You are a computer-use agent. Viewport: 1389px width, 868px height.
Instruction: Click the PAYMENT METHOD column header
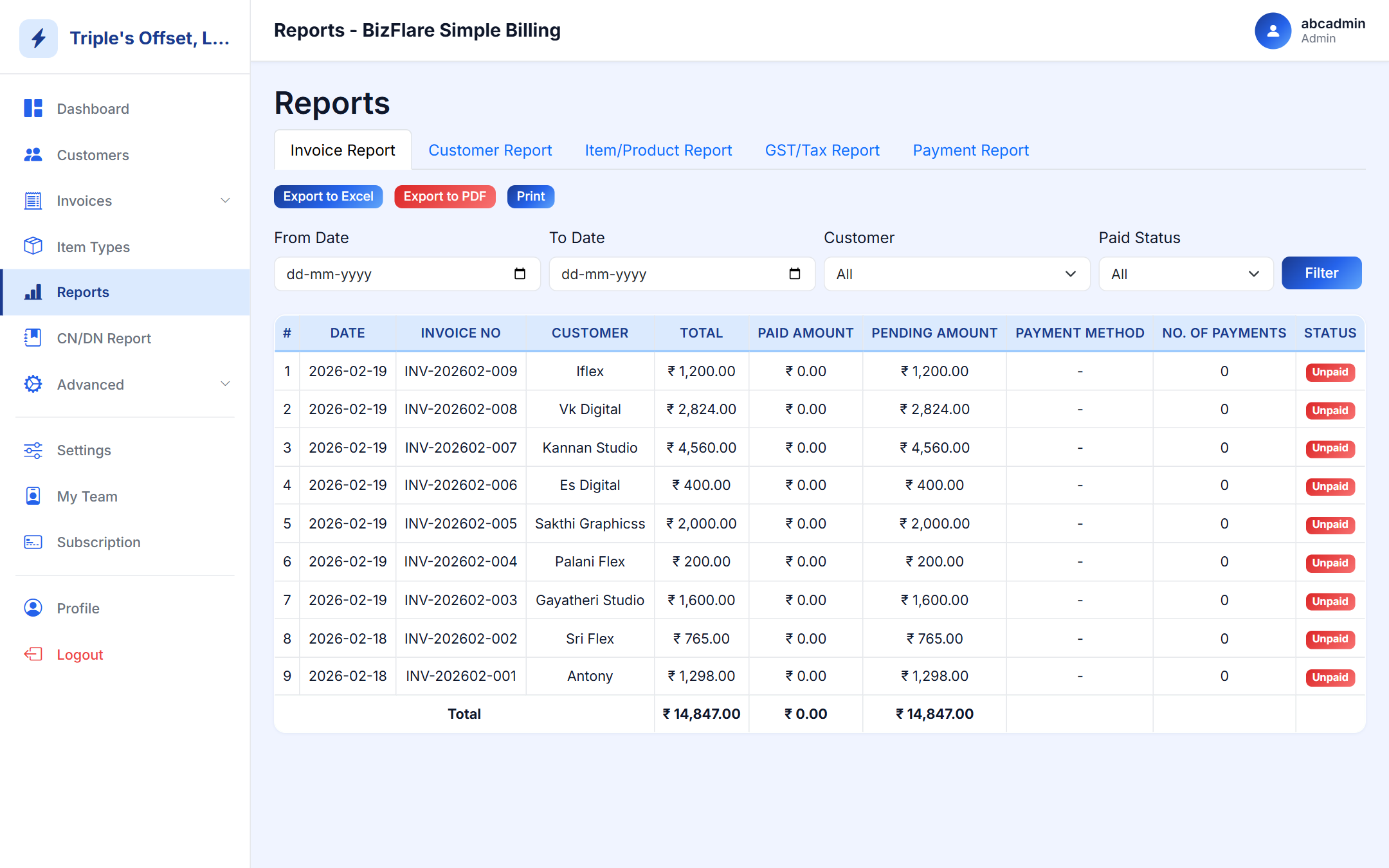coord(1080,333)
